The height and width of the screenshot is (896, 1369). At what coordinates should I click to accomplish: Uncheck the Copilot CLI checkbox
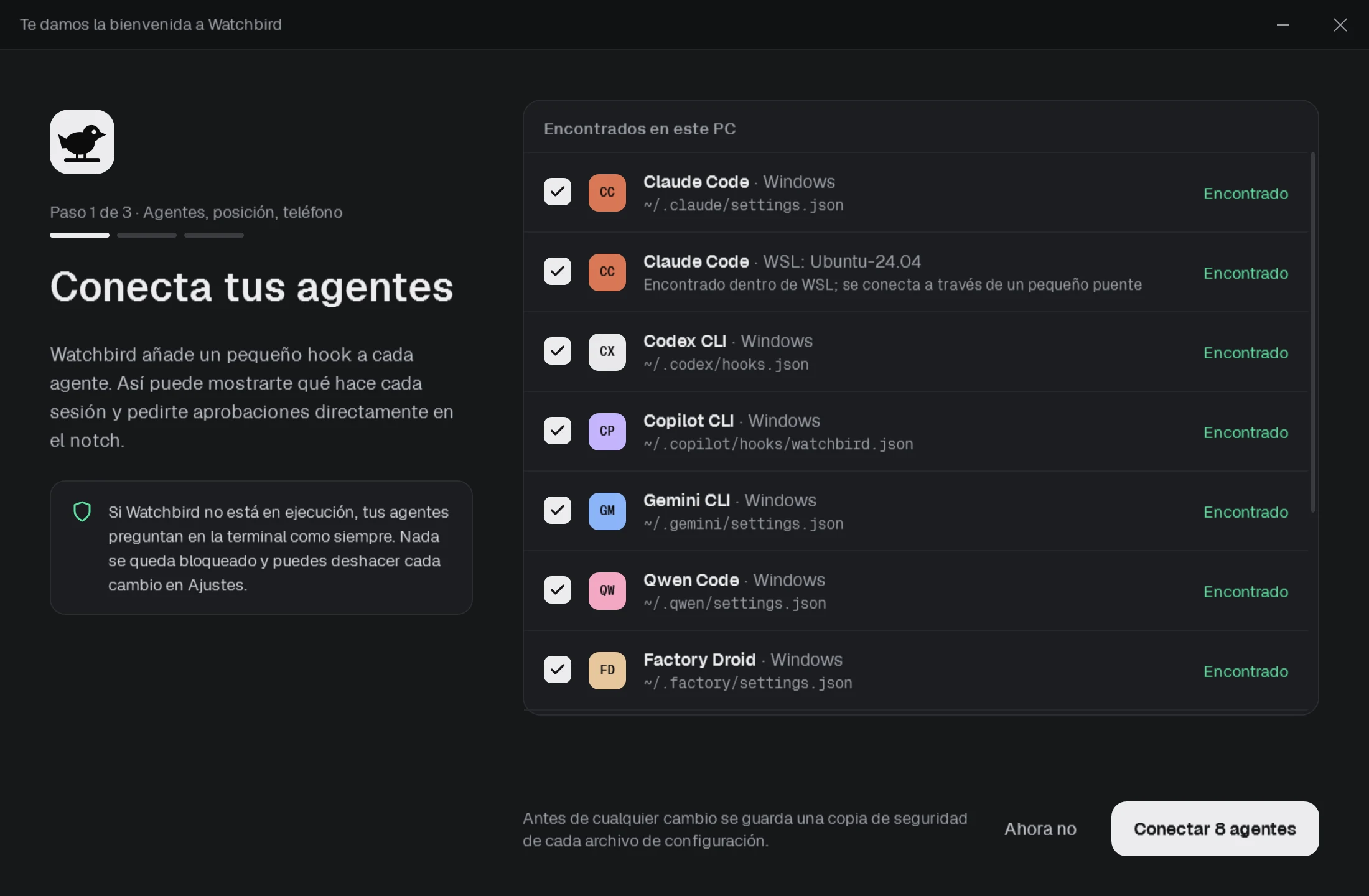(x=558, y=431)
